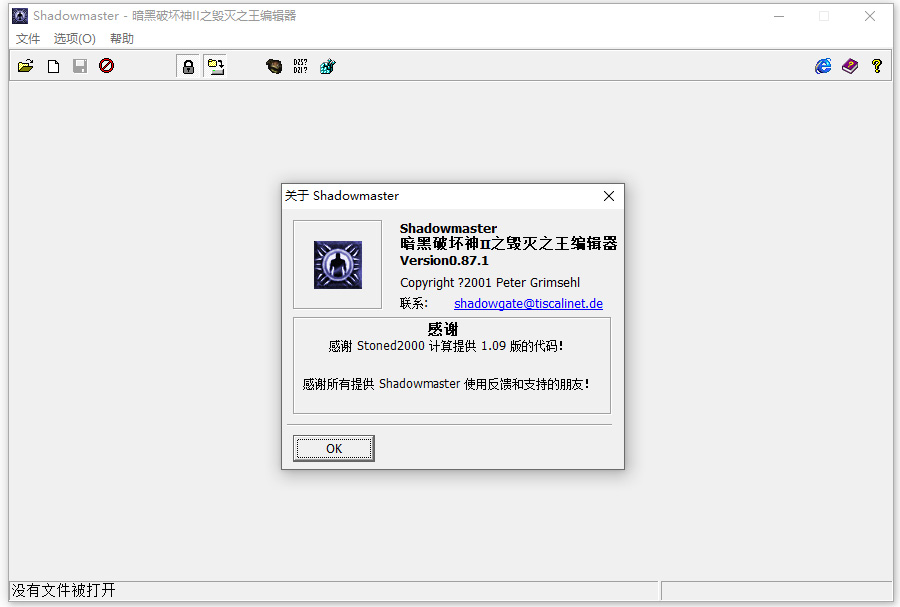
Task: Click the Shadowmaster title bar app icon
Action: click(20, 16)
